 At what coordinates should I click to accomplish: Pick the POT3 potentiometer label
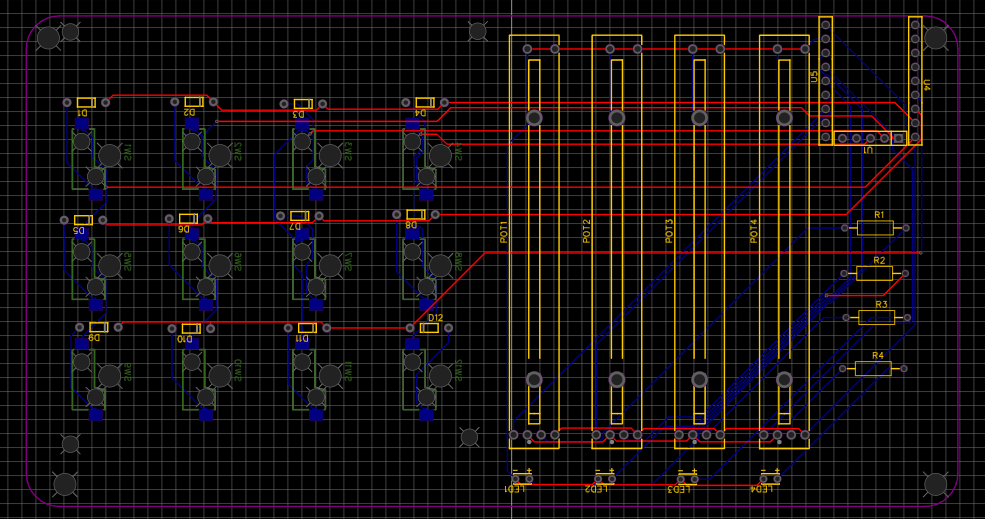[669, 231]
